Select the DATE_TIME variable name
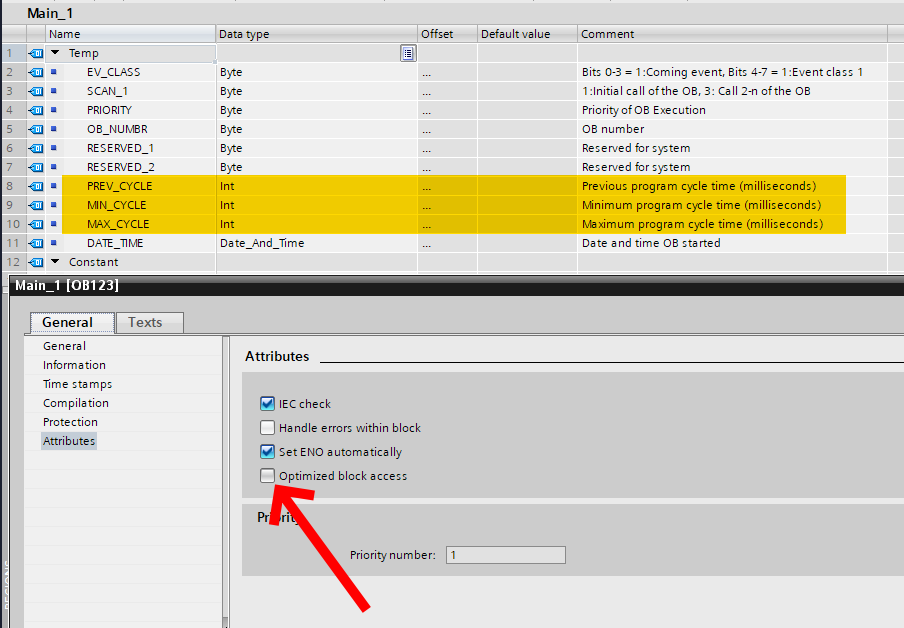This screenshot has height=628, width=904. tap(115, 243)
